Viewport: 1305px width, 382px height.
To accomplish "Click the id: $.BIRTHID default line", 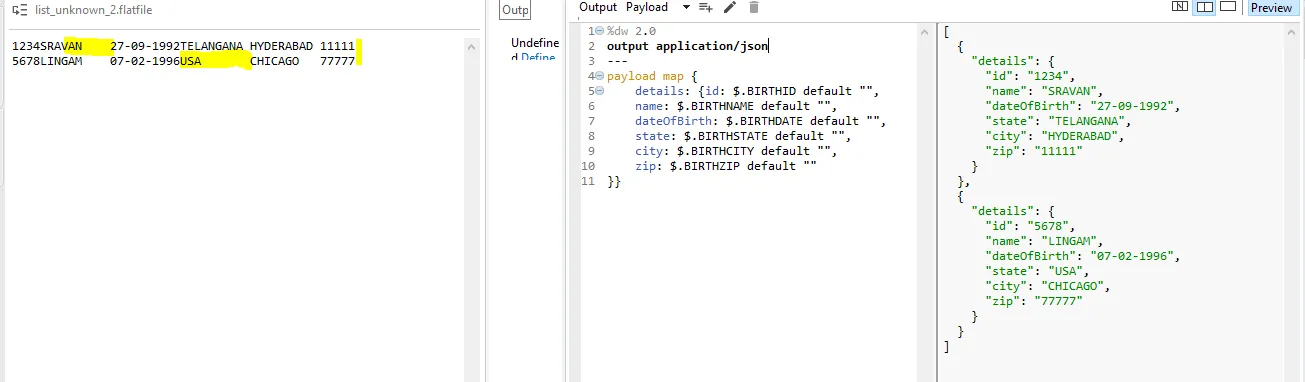I will [x=757, y=91].
